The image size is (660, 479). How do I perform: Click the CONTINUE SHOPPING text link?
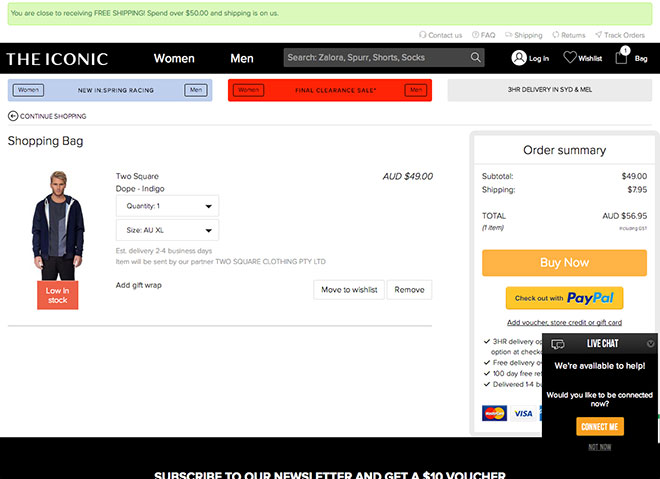click(x=53, y=116)
